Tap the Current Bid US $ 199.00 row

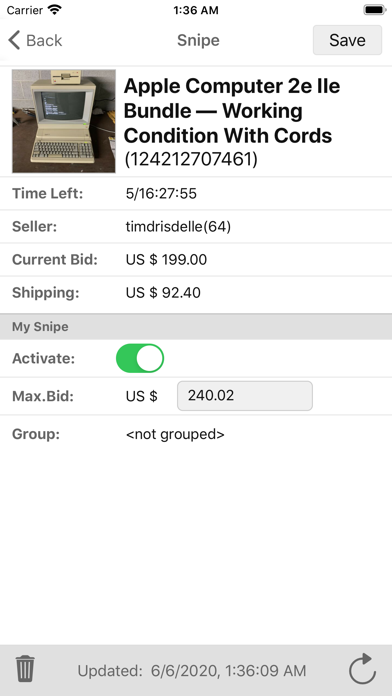click(196, 260)
